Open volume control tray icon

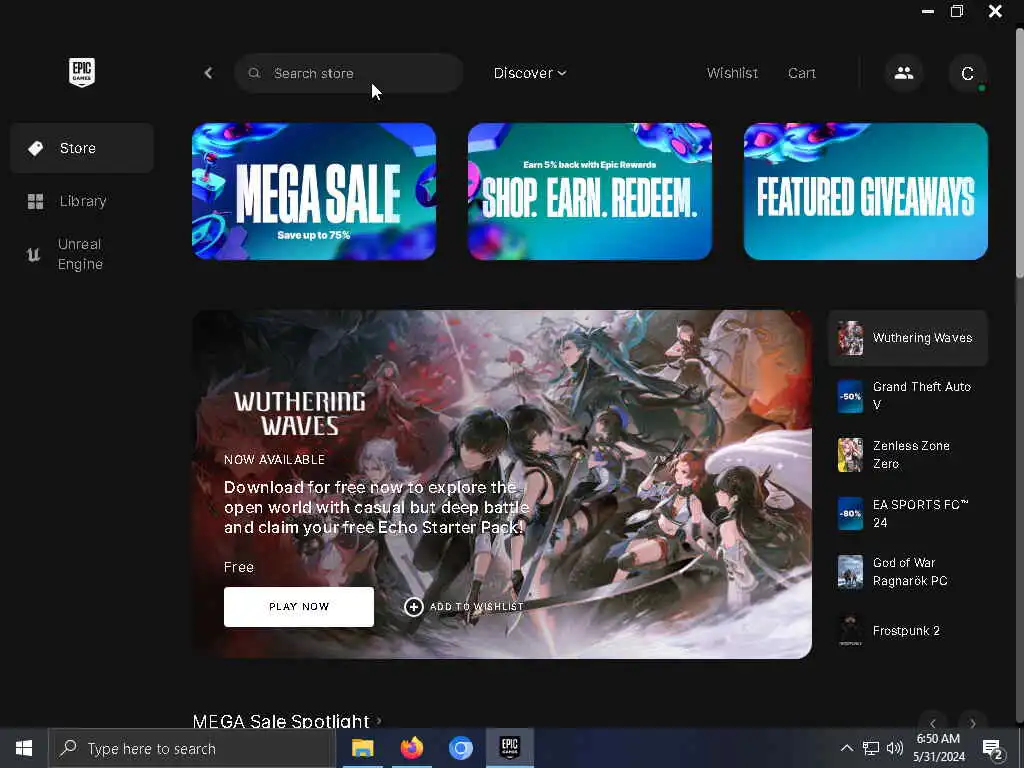[895, 748]
